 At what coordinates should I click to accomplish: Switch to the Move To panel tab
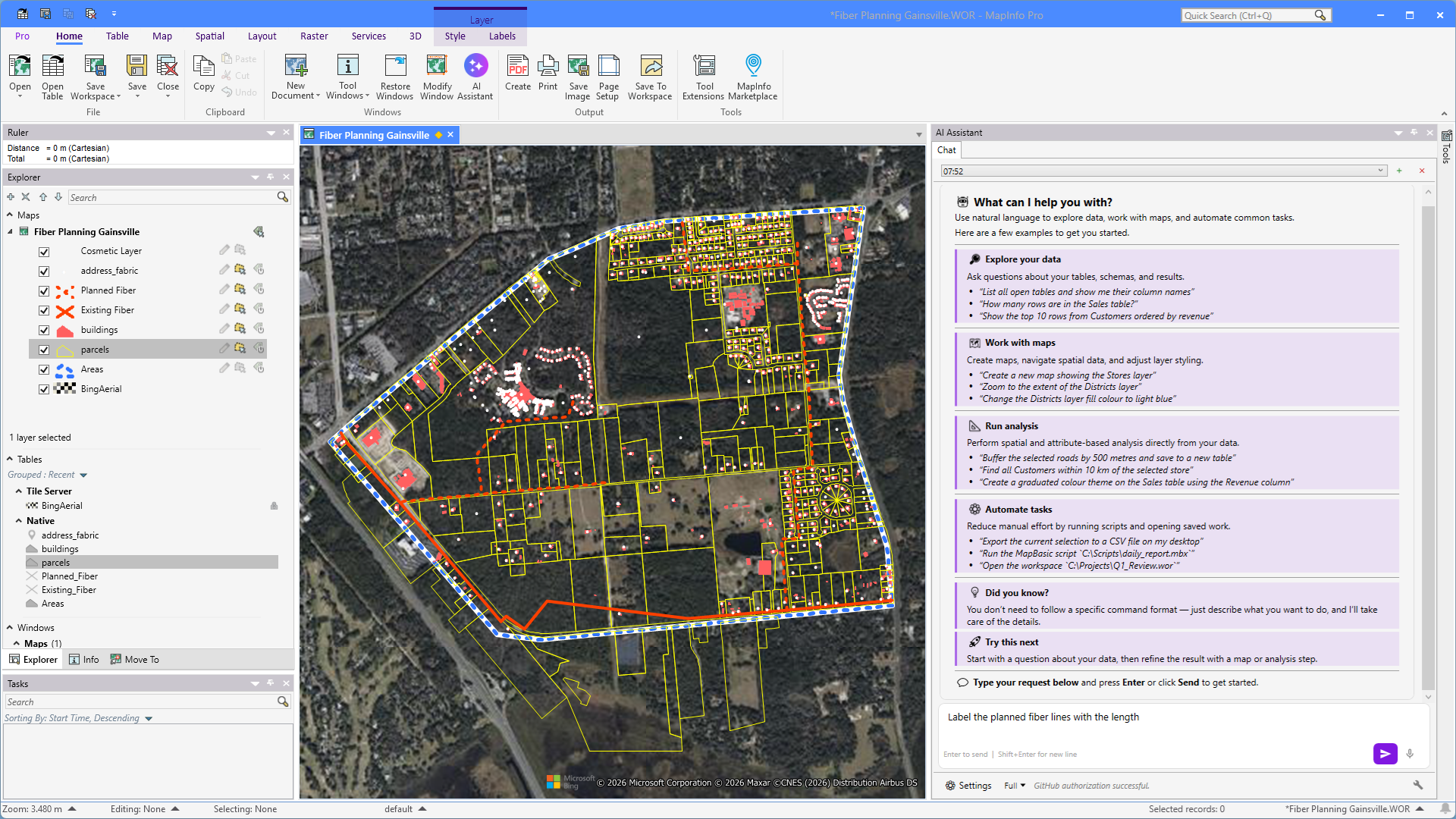[134, 660]
